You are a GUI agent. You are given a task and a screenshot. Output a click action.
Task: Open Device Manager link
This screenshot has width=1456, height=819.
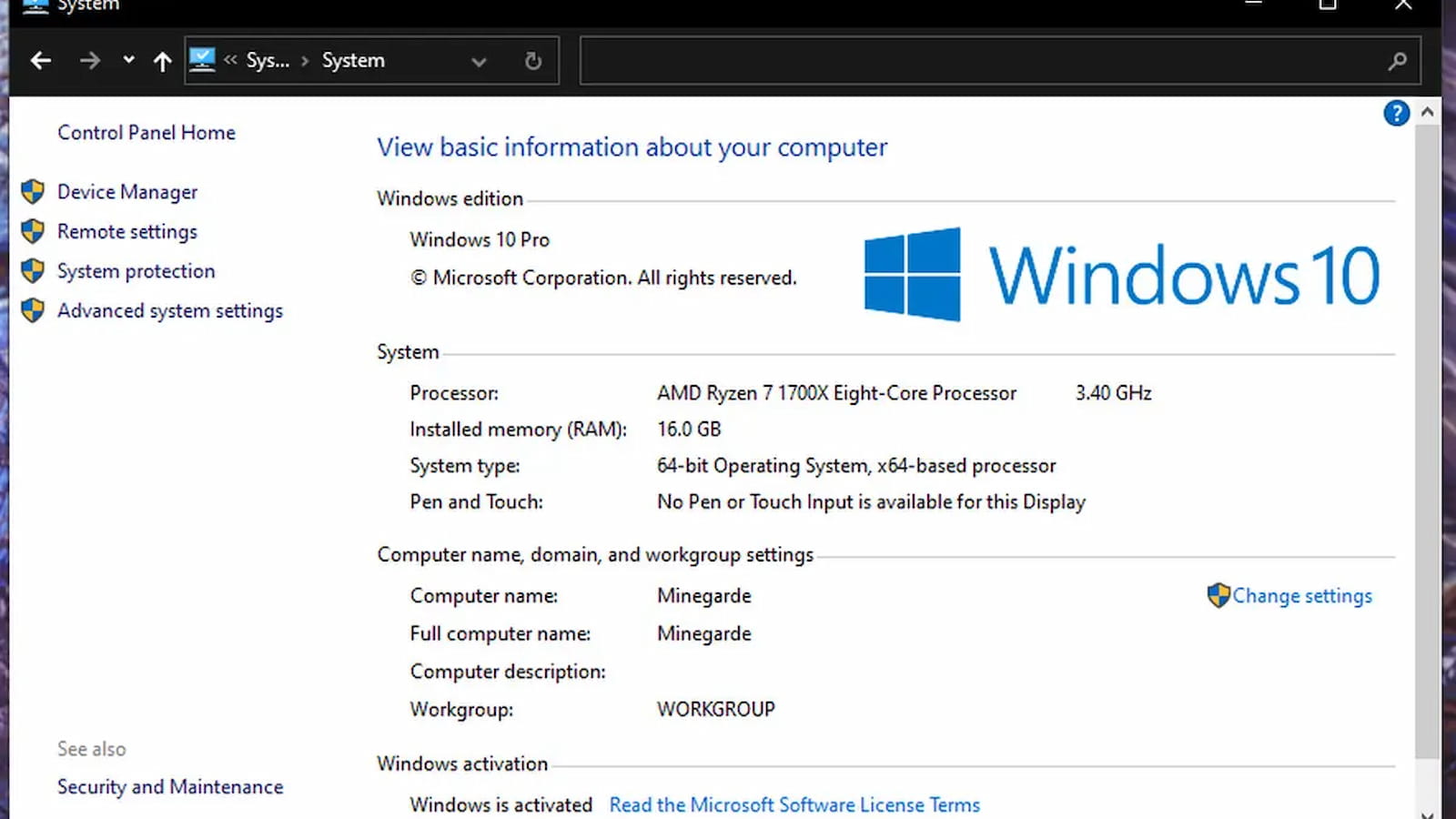127,192
